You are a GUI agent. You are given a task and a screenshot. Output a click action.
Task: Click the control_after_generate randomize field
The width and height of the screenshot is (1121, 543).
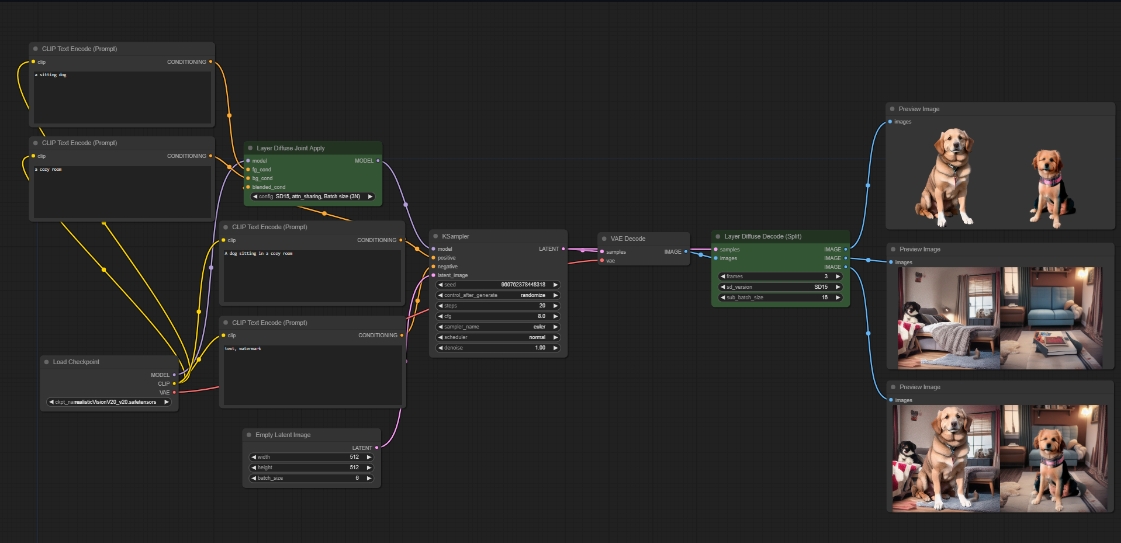coord(497,295)
